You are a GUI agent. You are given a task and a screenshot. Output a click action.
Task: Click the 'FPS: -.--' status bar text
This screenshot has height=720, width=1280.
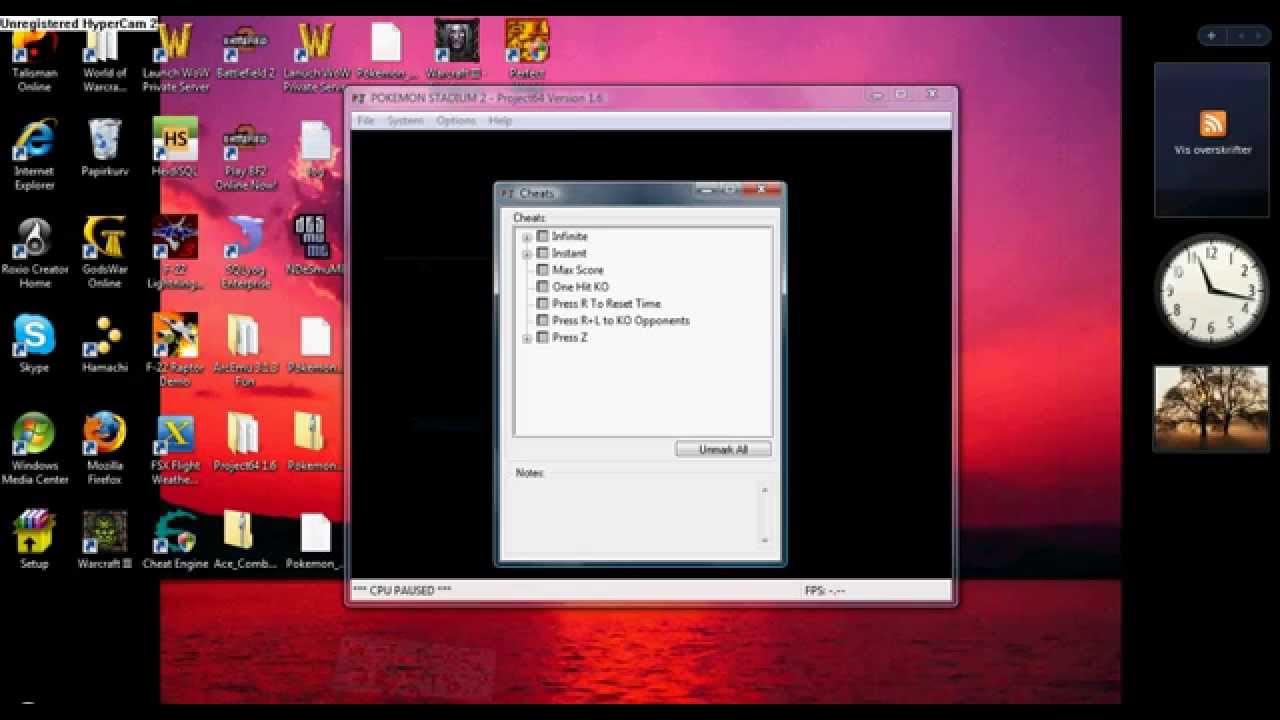click(825, 591)
